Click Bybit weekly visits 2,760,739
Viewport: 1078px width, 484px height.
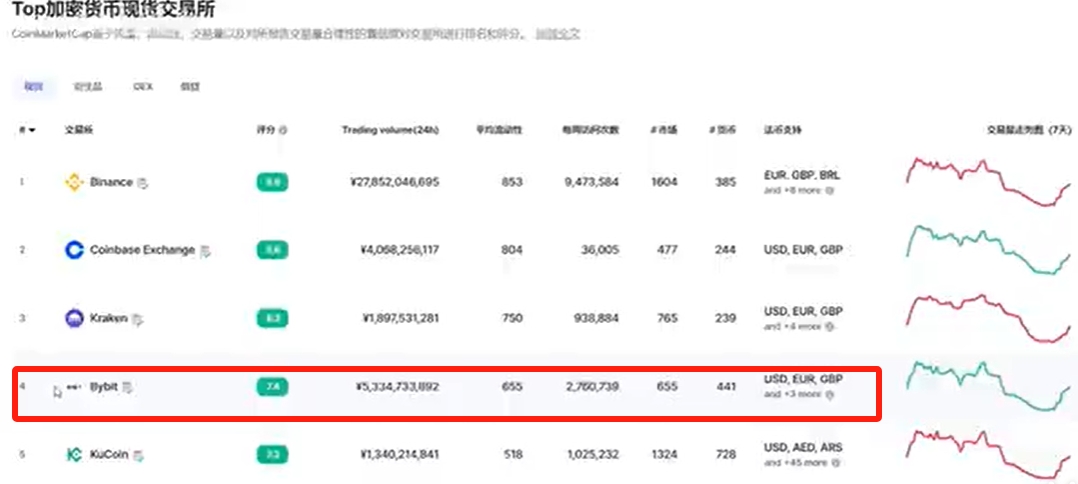592,387
